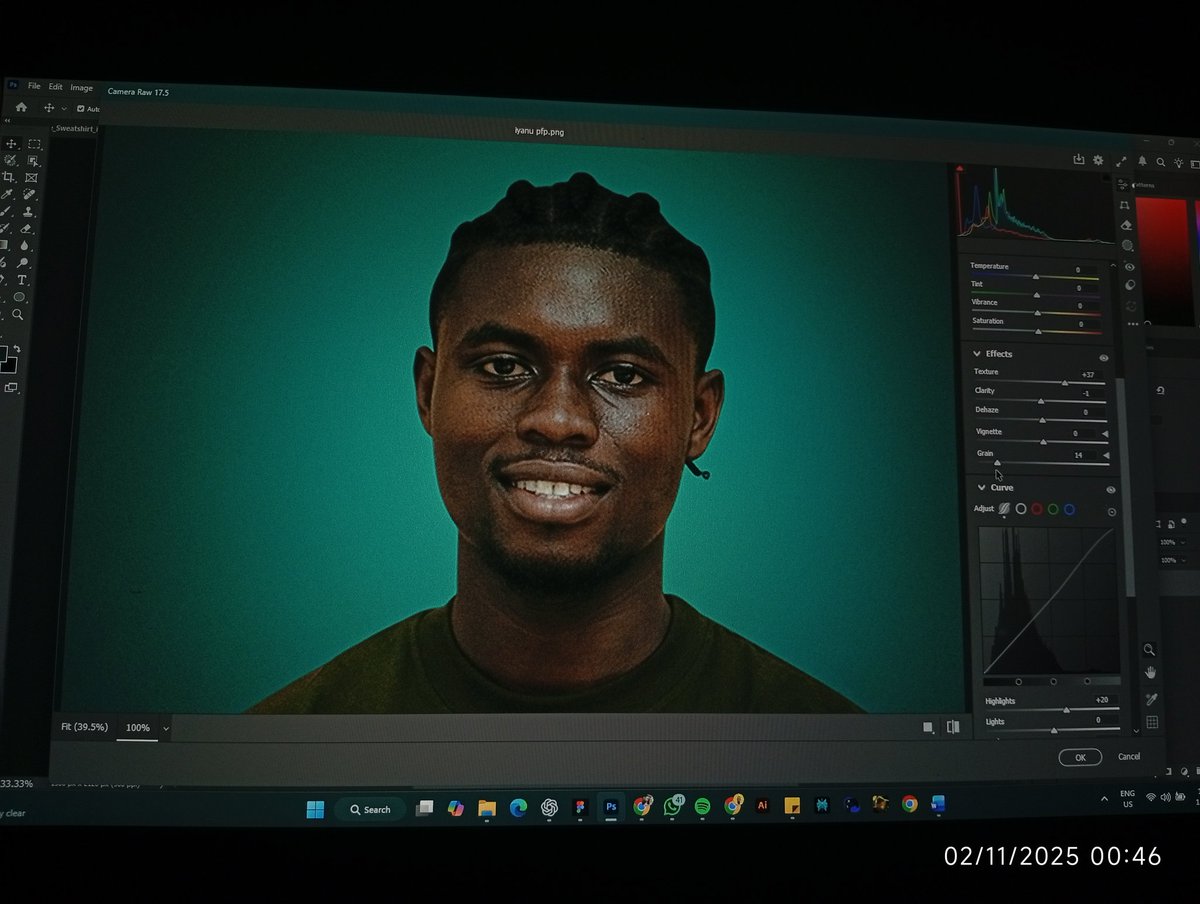
Task: Collapse the Effects section
Action: pyautogui.click(x=977, y=353)
